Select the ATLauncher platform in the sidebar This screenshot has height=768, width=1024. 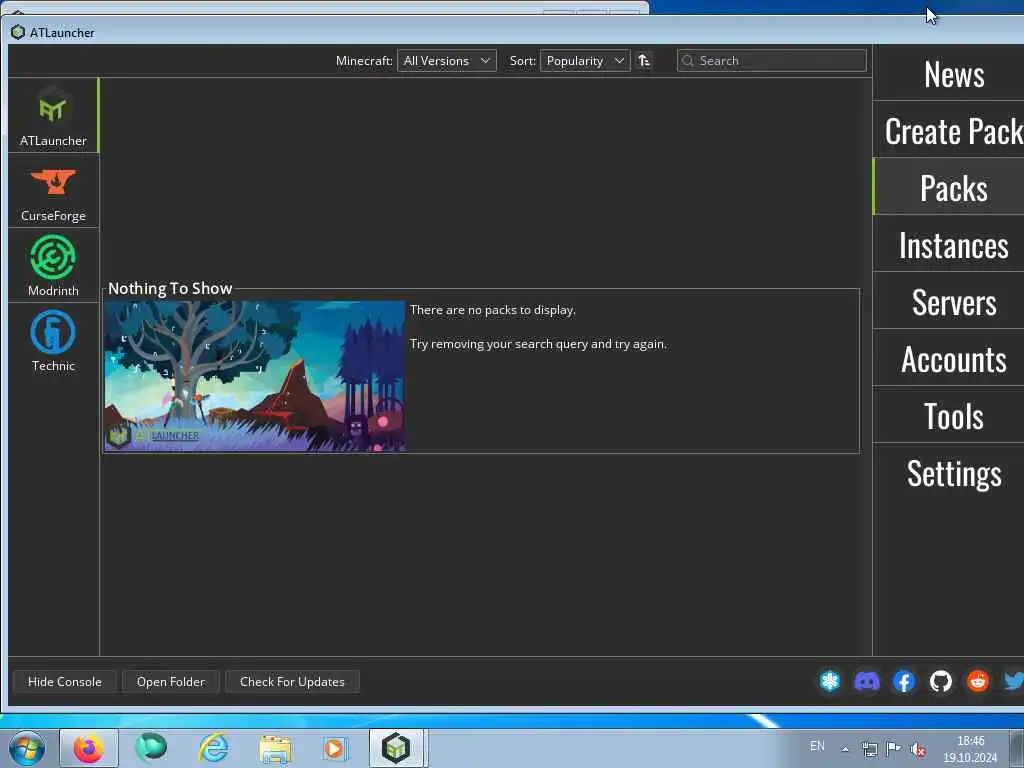point(53,116)
